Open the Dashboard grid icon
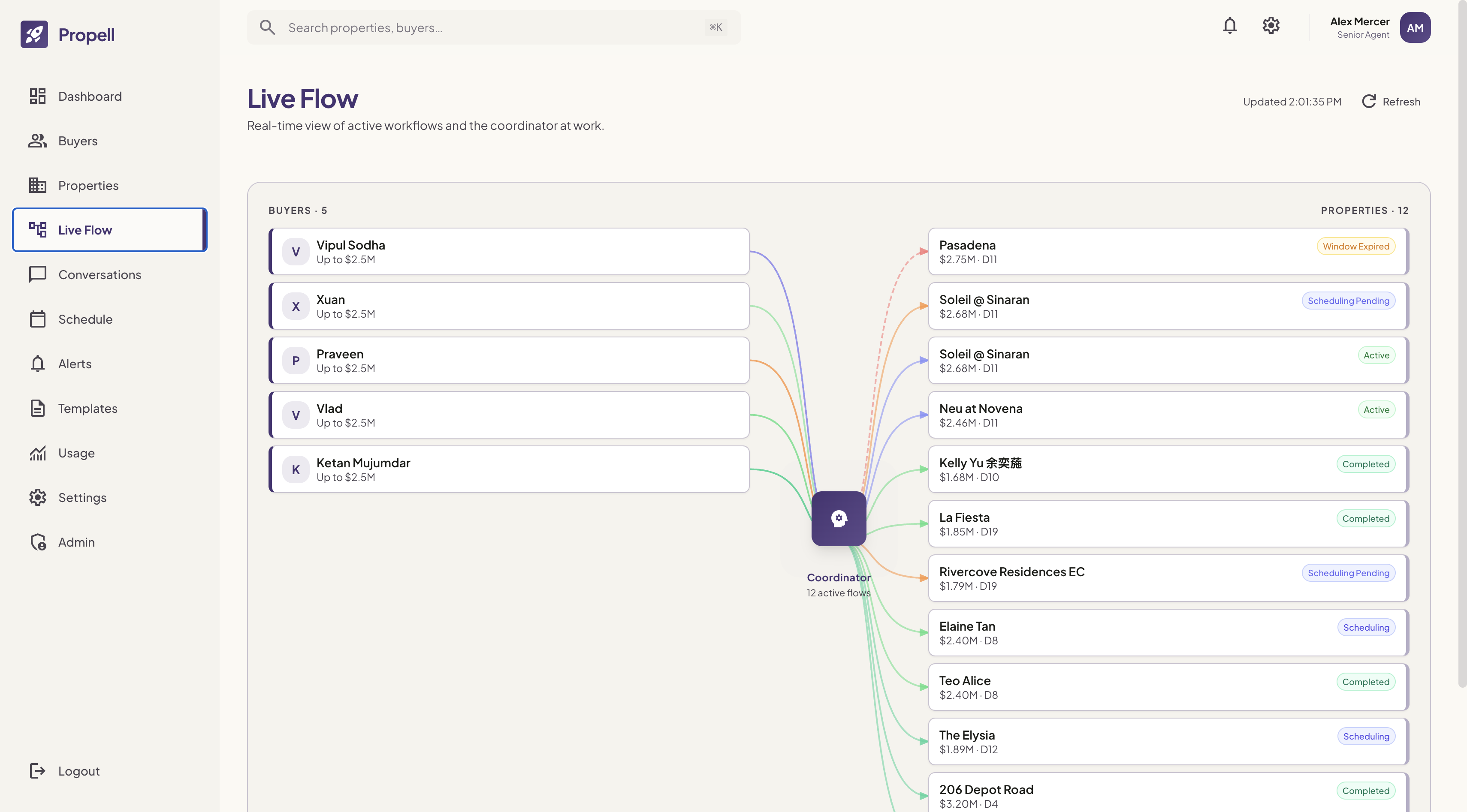The image size is (1467, 812). tap(38, 96)
